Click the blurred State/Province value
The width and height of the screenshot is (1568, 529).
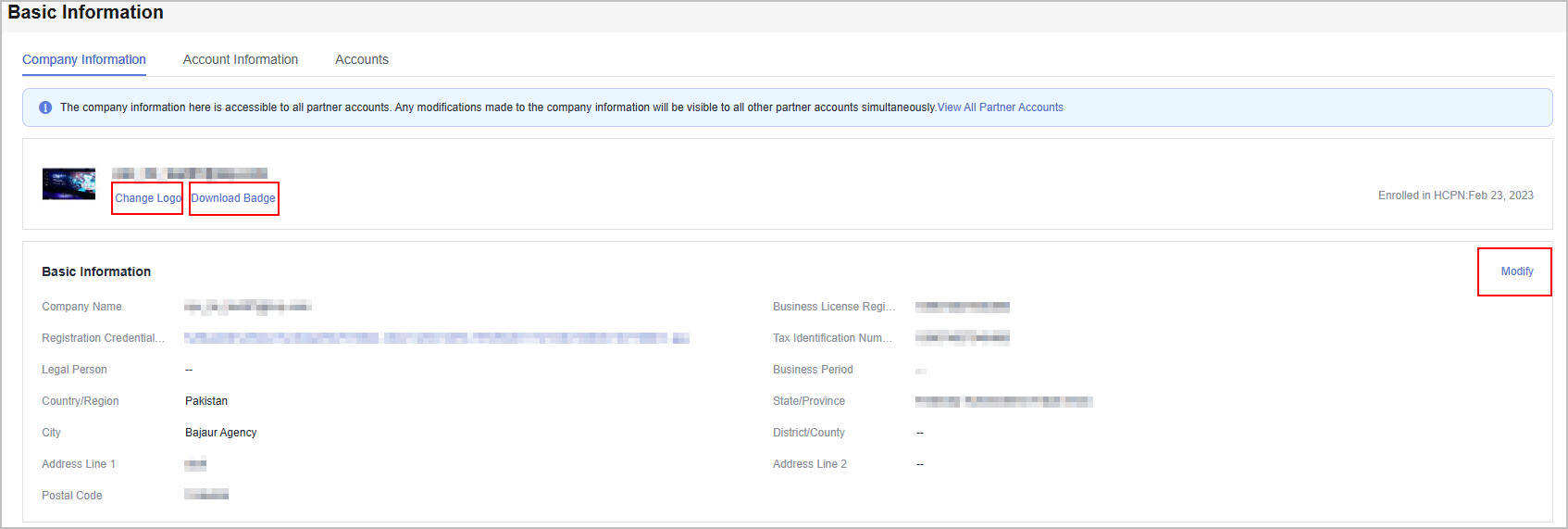tap(1003, 401)
